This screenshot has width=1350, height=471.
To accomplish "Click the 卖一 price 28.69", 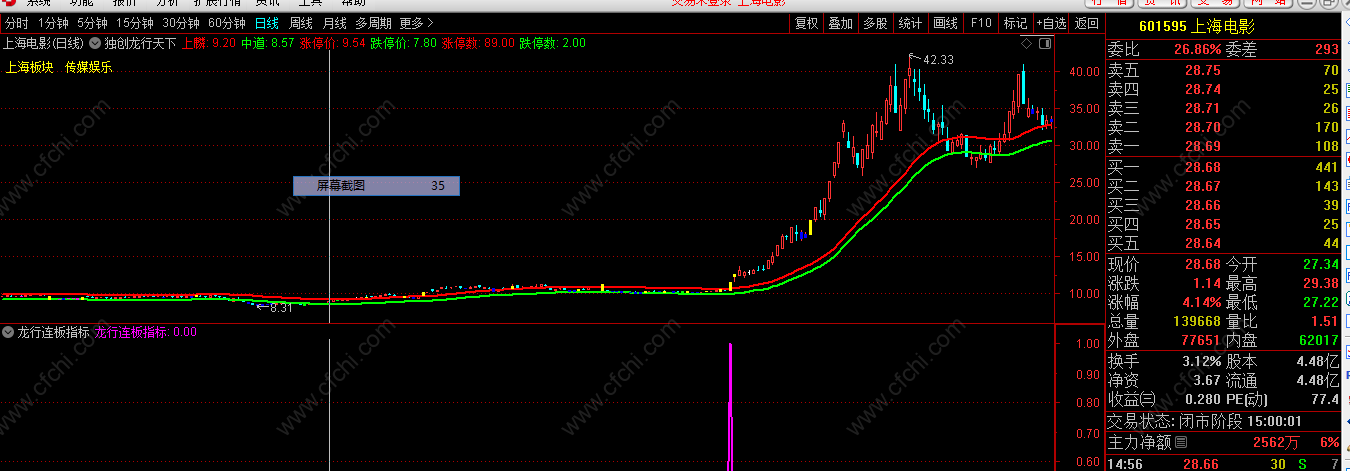I will [x=1202, y=146].
